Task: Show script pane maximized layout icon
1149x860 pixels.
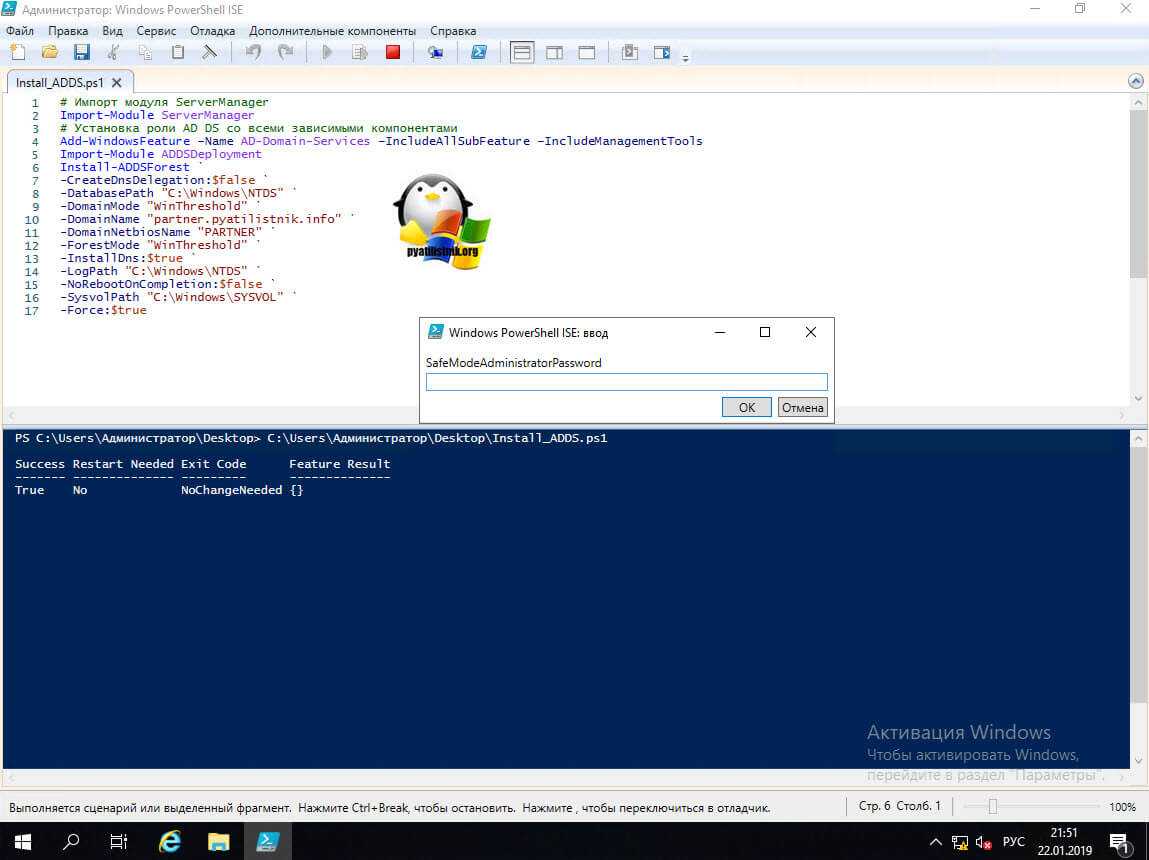Action: coord(587,53)
